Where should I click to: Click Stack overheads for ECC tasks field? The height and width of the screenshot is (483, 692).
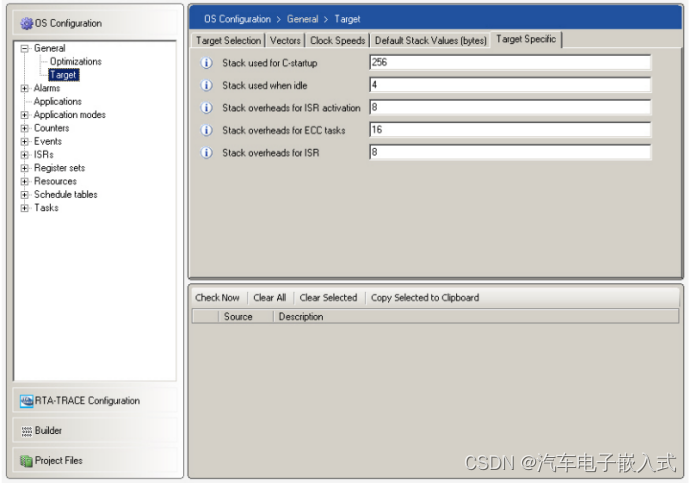(510, 130)
